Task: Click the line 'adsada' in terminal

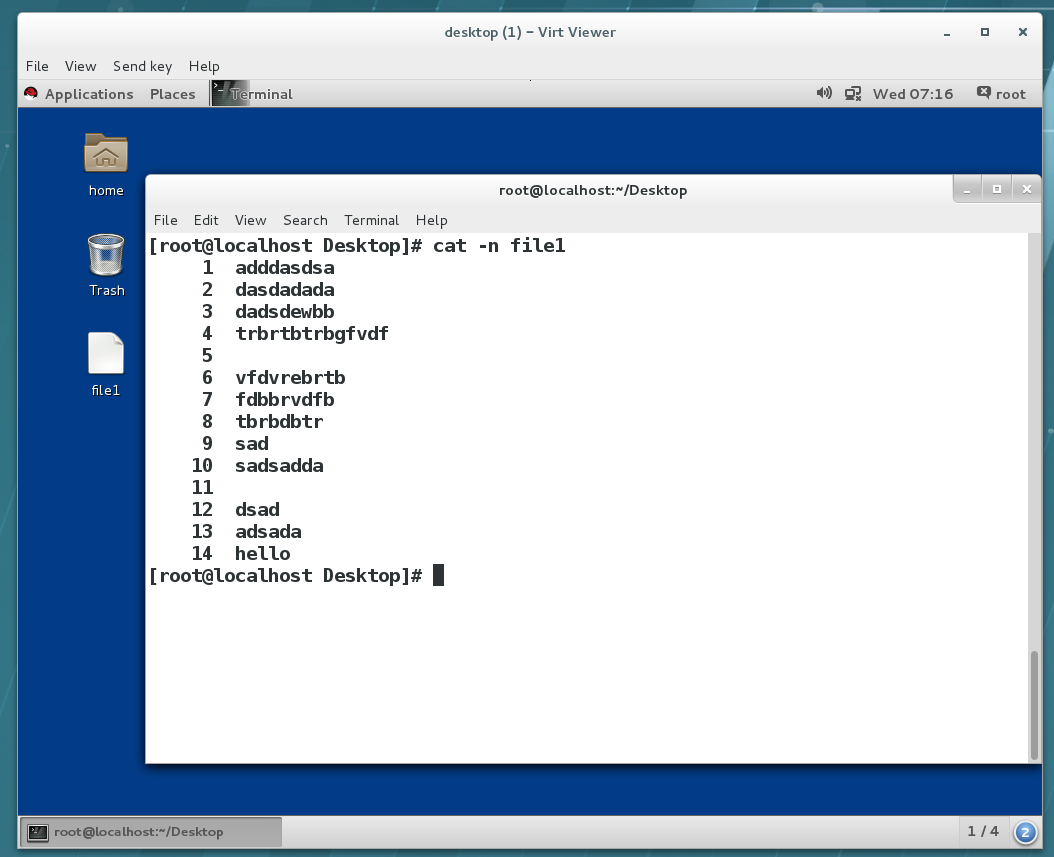Action: (x=268, y=532)
